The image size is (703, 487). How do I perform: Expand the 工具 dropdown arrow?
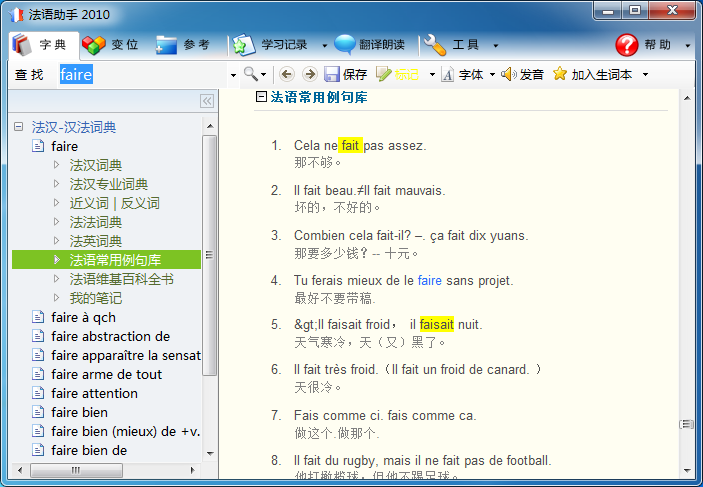[x=495, y=45]
